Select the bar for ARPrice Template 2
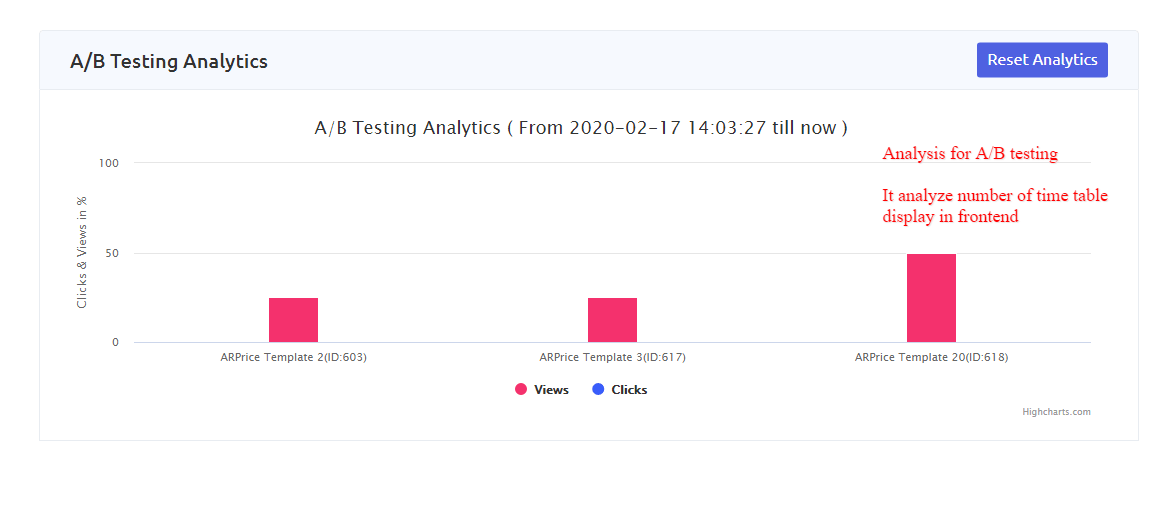The height and width of the screenshot is (513, 1174). pyautogui.click(x=293, y=320)
